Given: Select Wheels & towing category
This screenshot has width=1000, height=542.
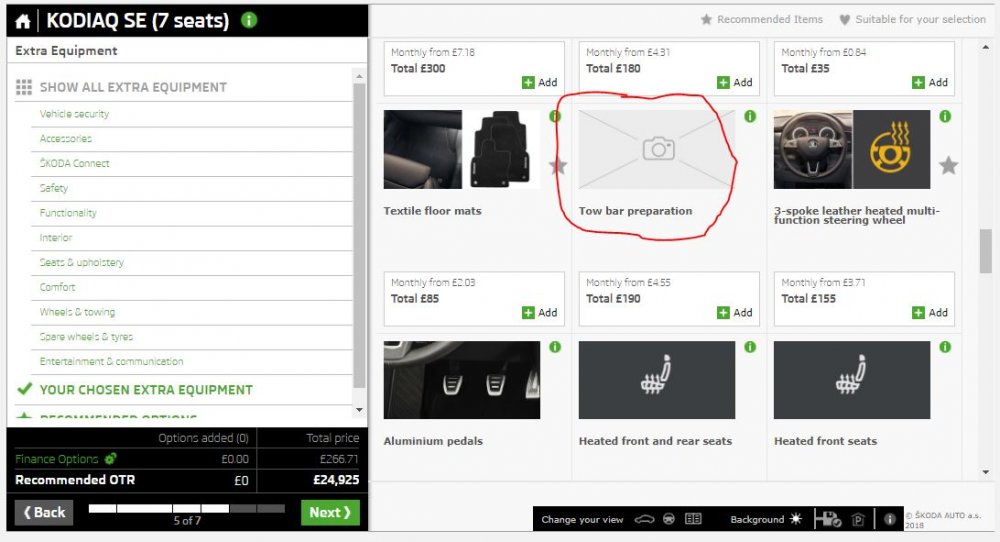Looking at the screenshot, I should point(77,312).
